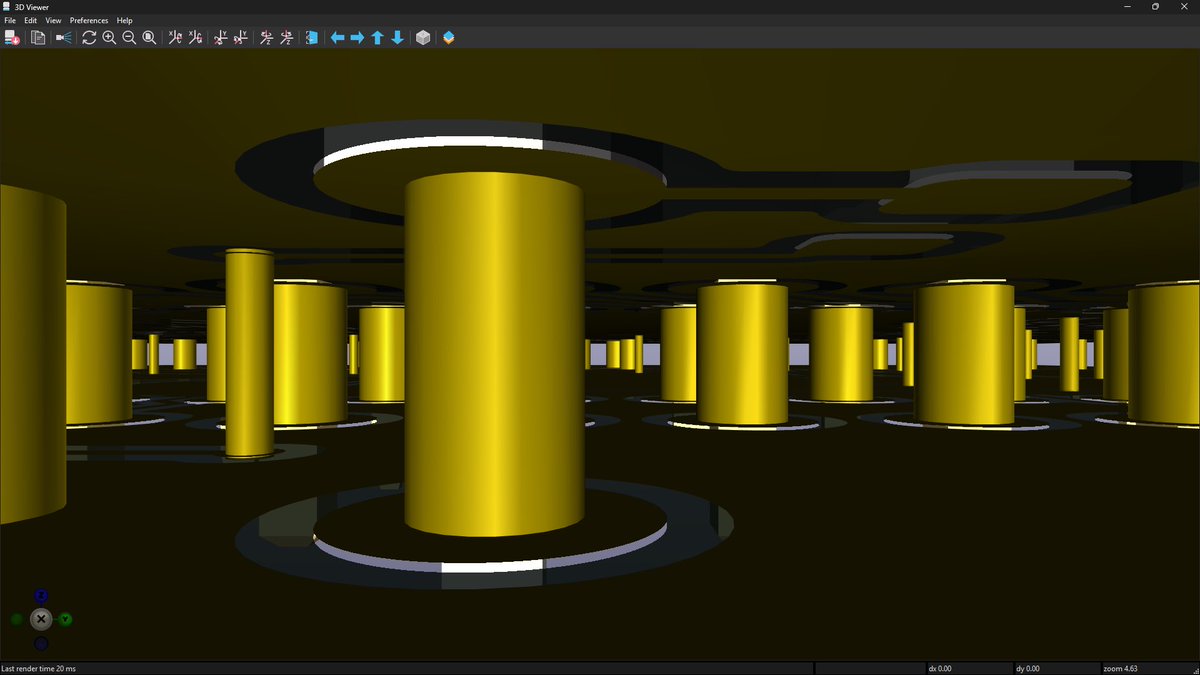Open the File menu

tap(10, 20)
